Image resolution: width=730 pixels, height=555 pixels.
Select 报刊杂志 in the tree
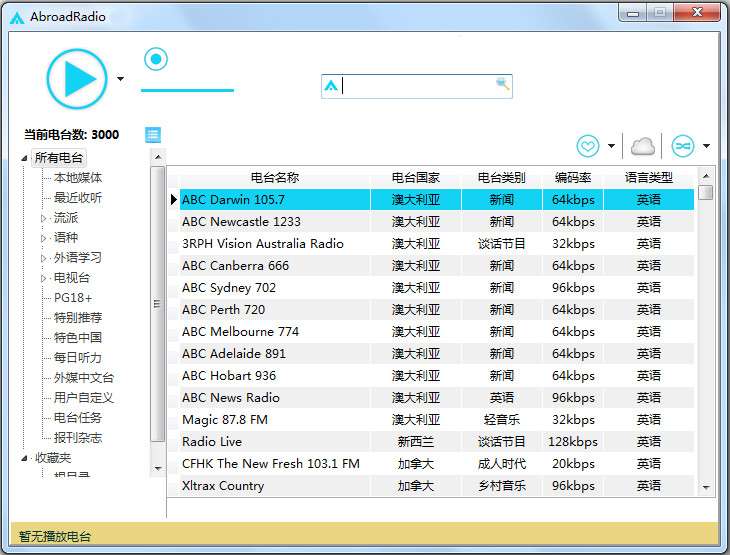(x=78, y=438)
